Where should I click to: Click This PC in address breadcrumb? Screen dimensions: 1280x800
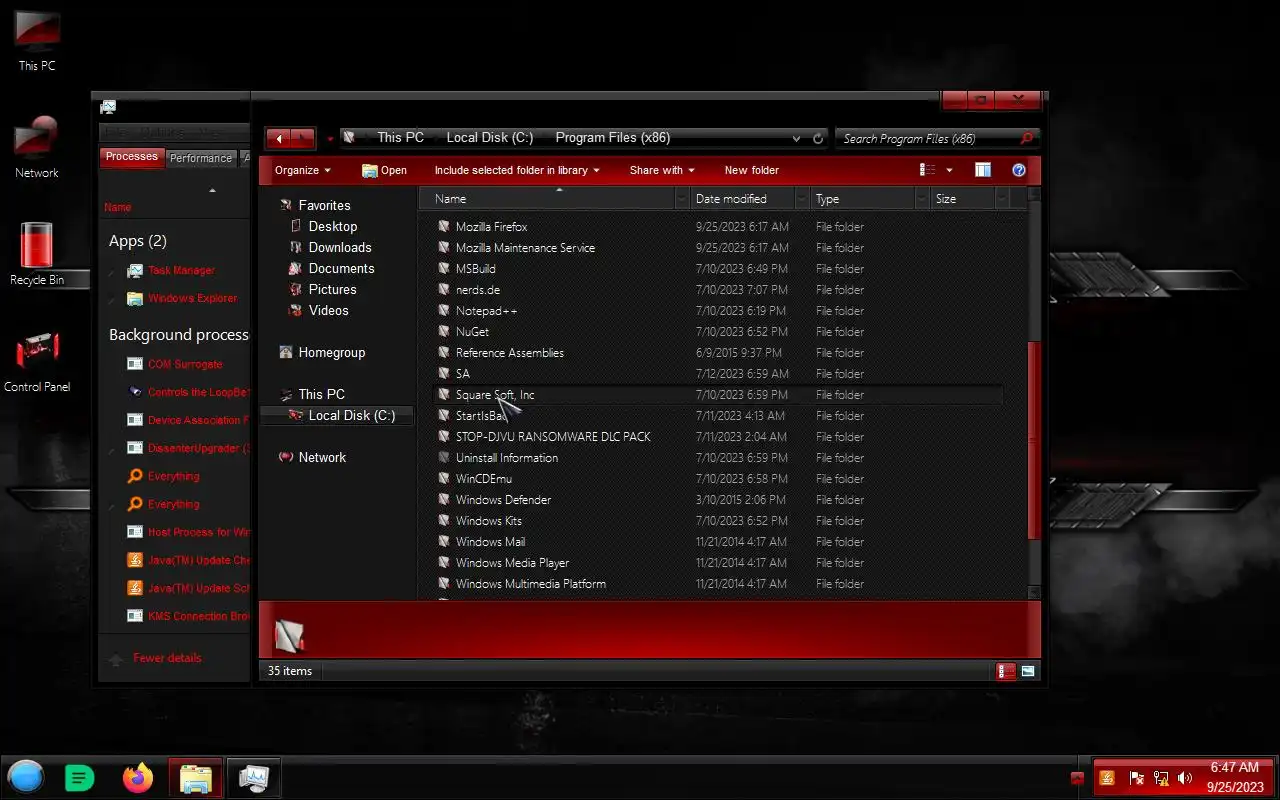400,138
